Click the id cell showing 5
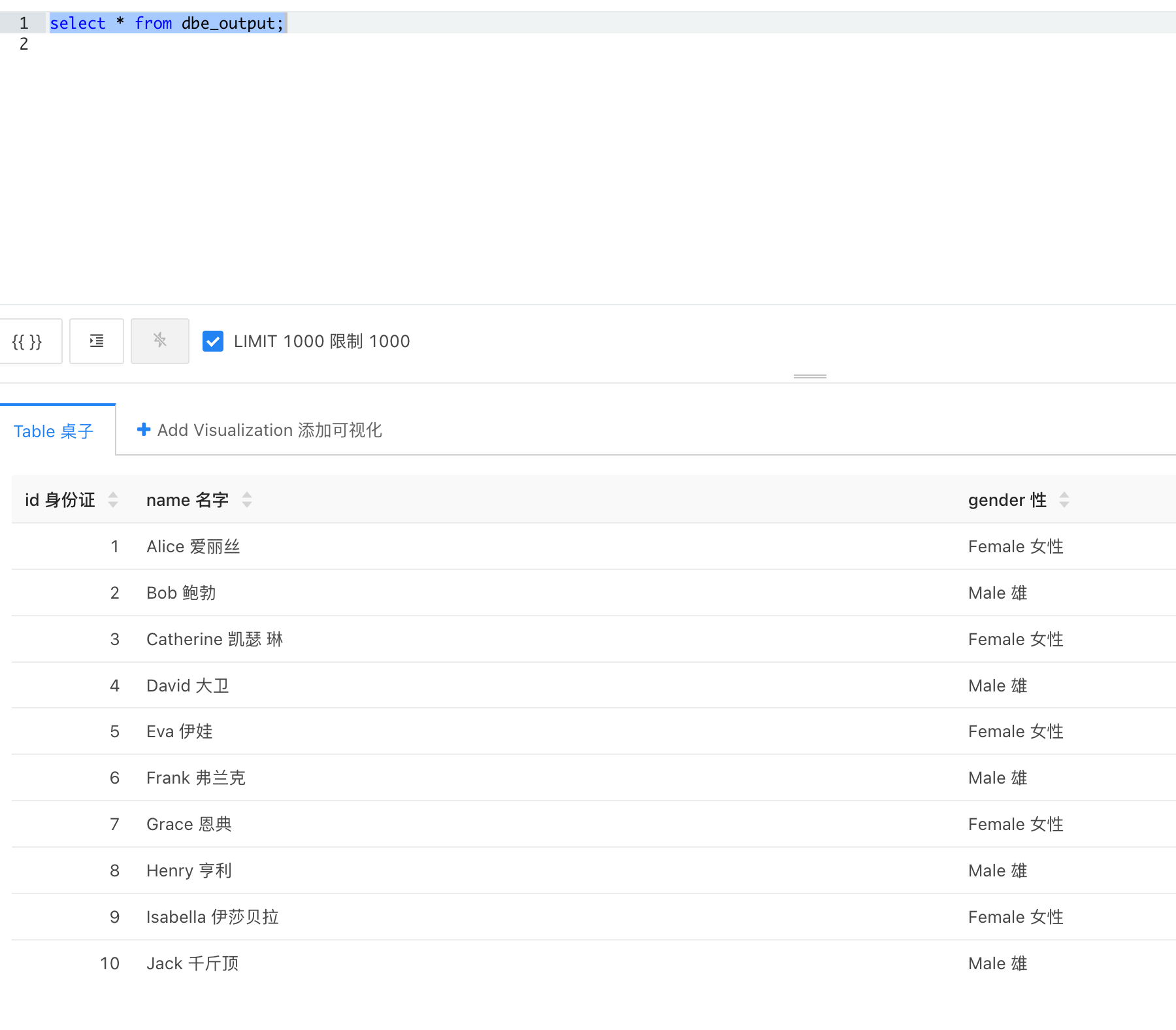The width and height of the screenshot is (1176, 1030). point(114,731)
